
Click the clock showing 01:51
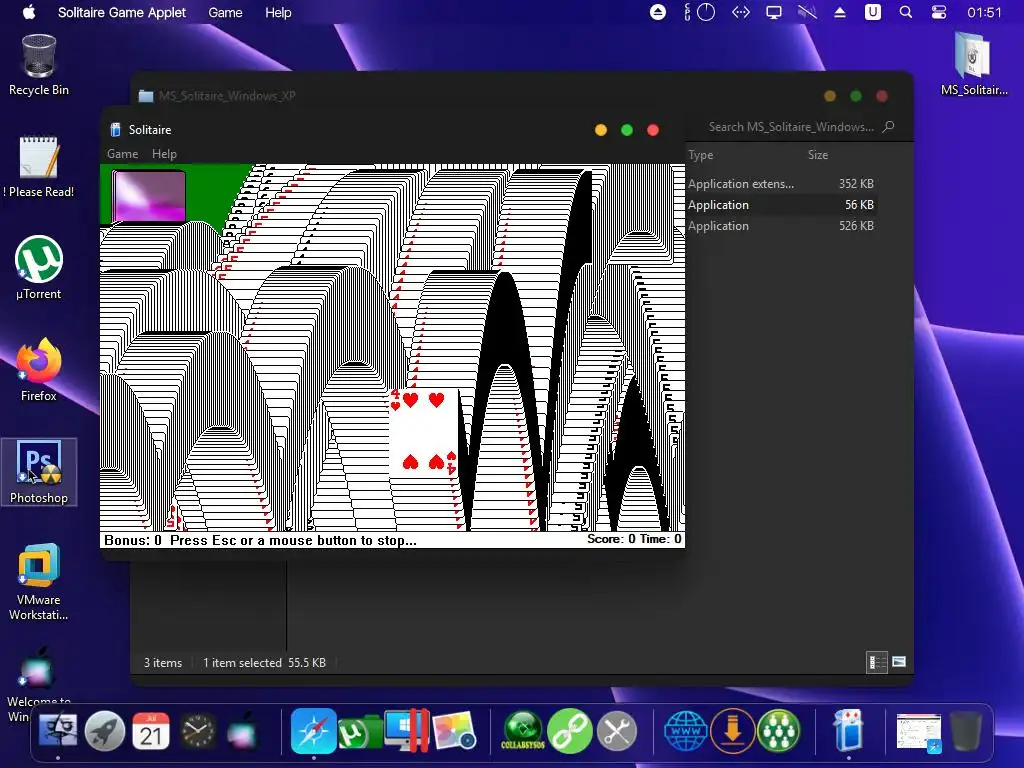[984, 12]
